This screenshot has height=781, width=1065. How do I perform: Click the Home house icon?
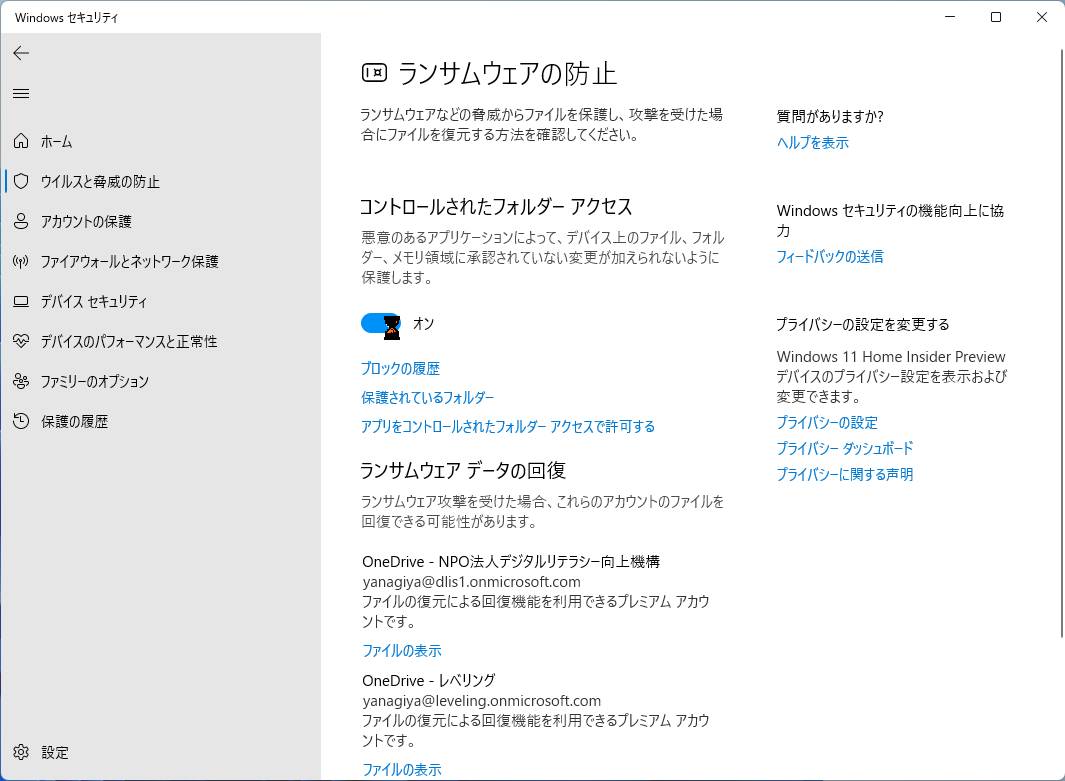(21, 141)
